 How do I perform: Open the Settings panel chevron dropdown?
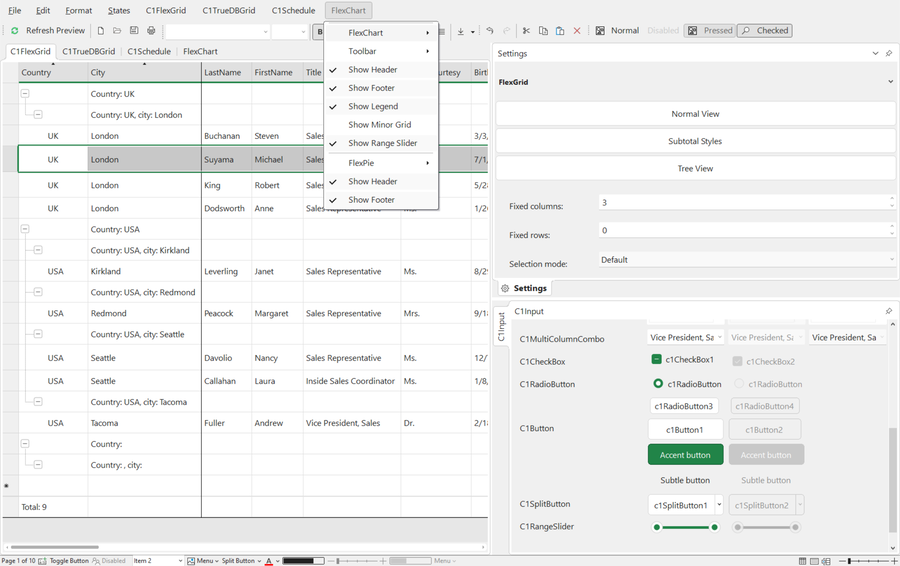coord(875,53)
